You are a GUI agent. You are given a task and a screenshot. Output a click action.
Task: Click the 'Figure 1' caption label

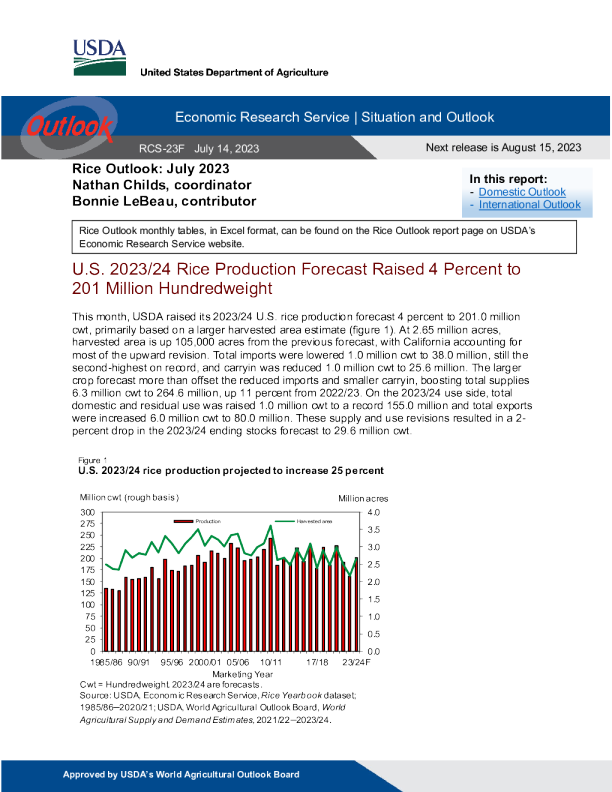[92, 460]
